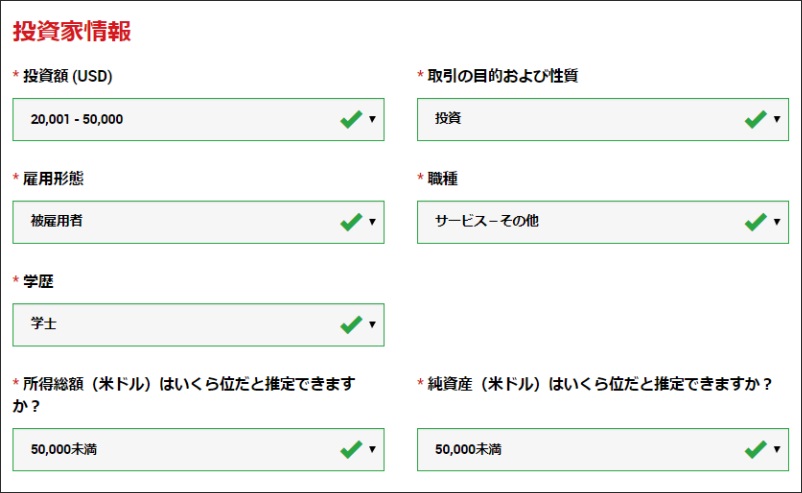Expand the 職種 dropdown arrow
This screenshot has width=802, height=493.
coord(777,223)
